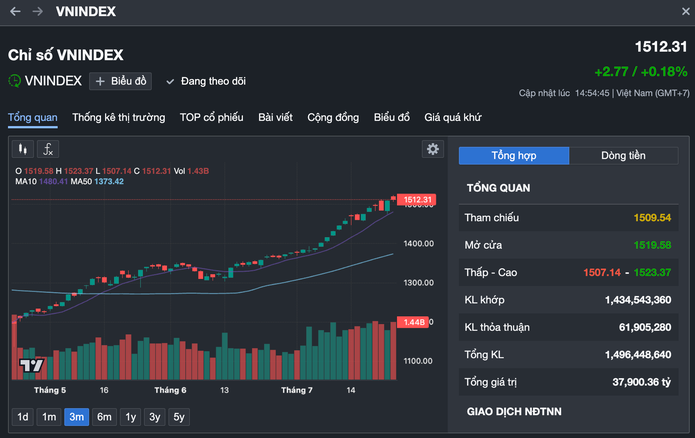Click Tổng KL value 1,496,448,640

click(638, 355)
